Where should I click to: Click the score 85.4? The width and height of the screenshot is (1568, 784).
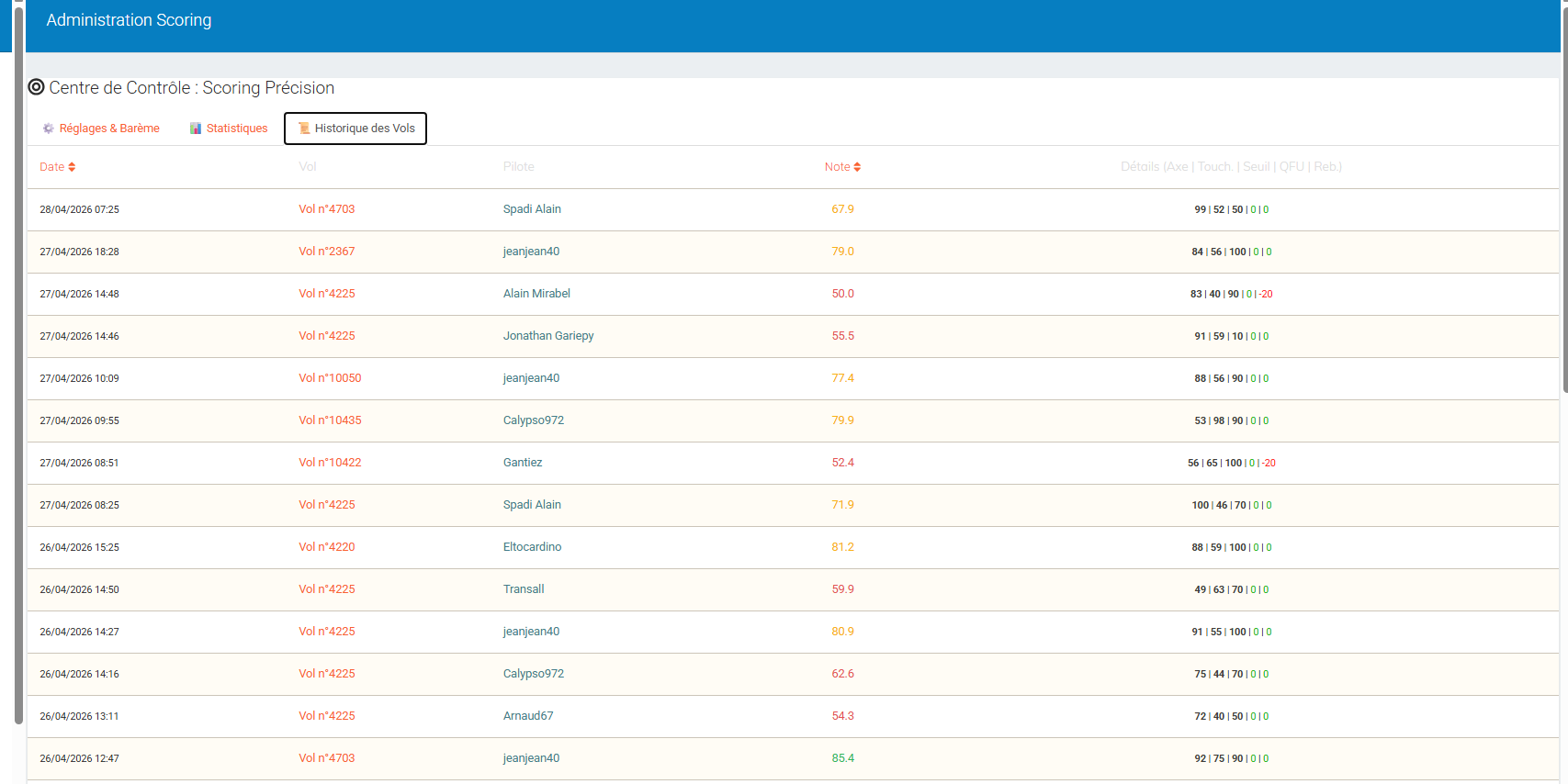pyautogui.click(x=842, y=758)
